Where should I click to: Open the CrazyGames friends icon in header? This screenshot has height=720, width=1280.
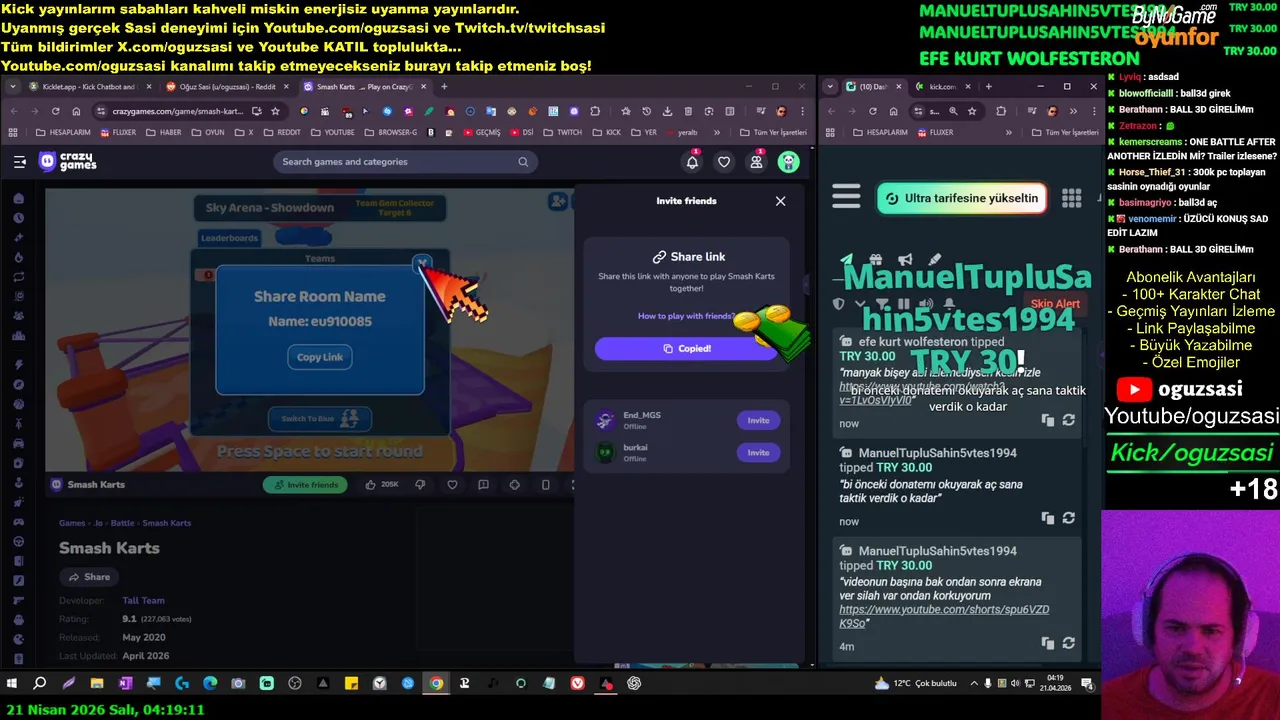pyautogui.click(x=756, y=162)
